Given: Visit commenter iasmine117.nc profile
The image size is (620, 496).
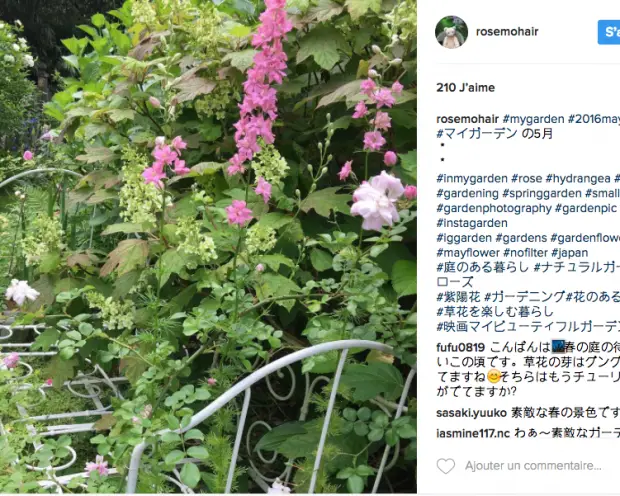Looking at the screenshot, I should pyautogui.click(x=473, y=433).
